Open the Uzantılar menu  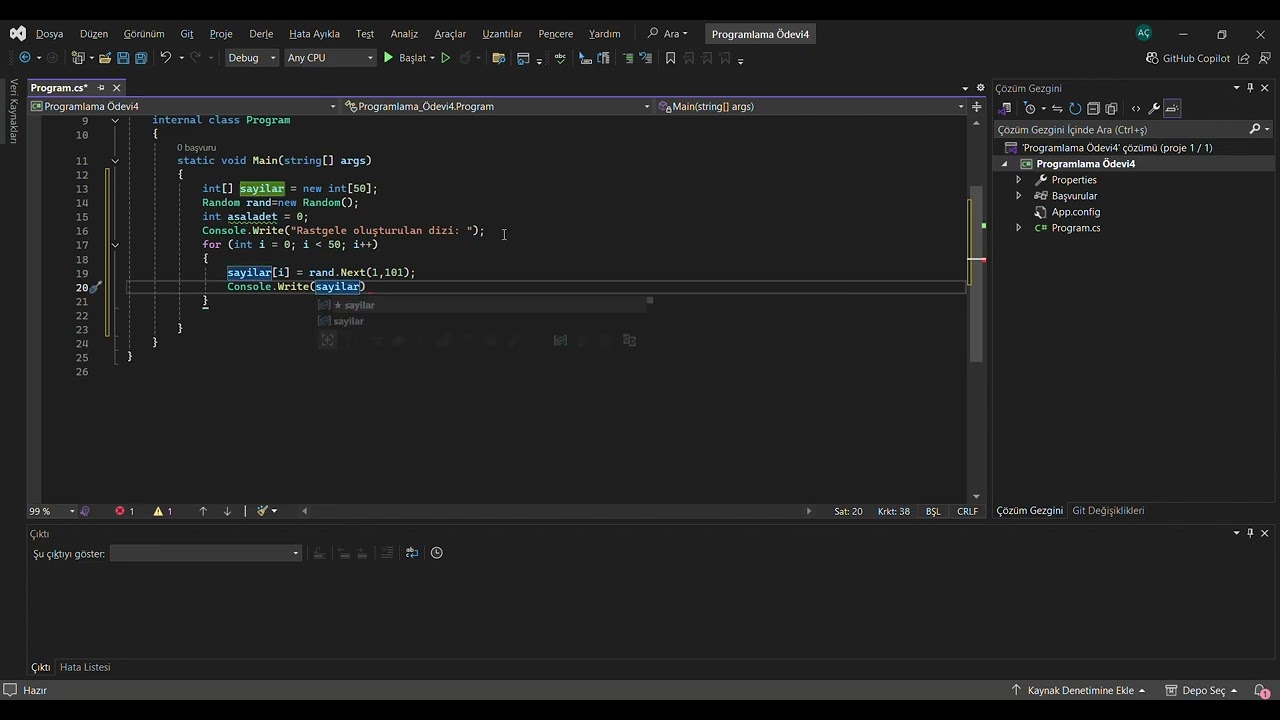[502, 34]
